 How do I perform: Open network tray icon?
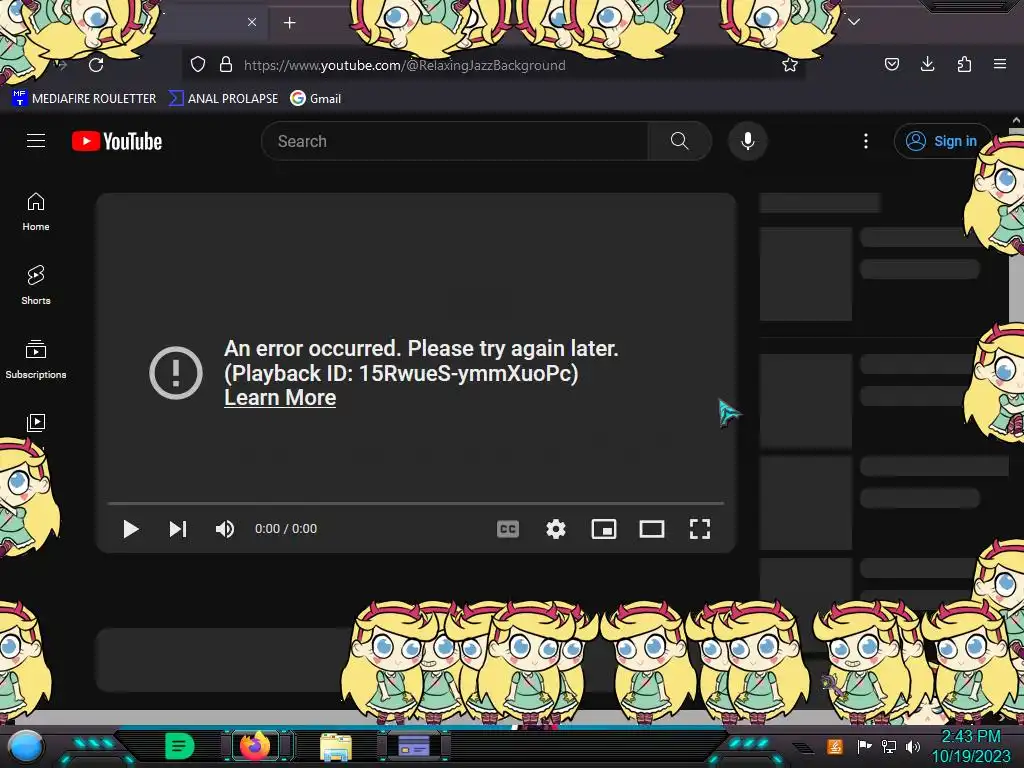889,746
